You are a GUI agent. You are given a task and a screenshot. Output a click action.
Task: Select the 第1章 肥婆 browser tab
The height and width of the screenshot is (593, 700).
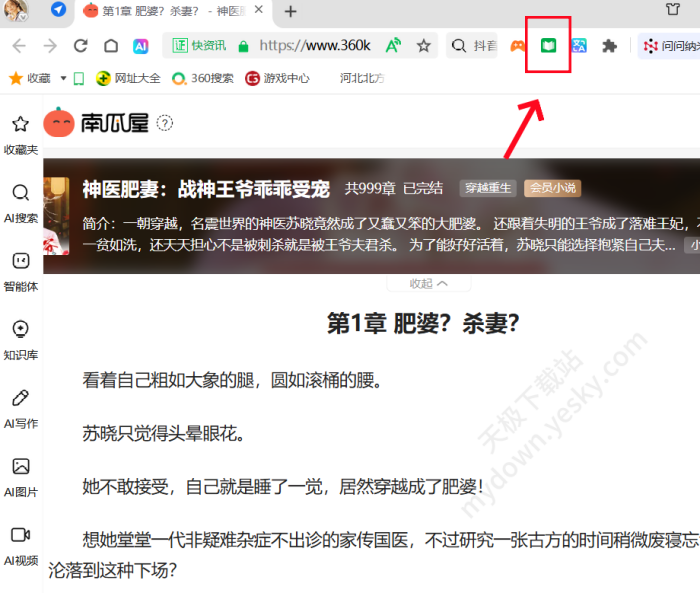(170, 12)
